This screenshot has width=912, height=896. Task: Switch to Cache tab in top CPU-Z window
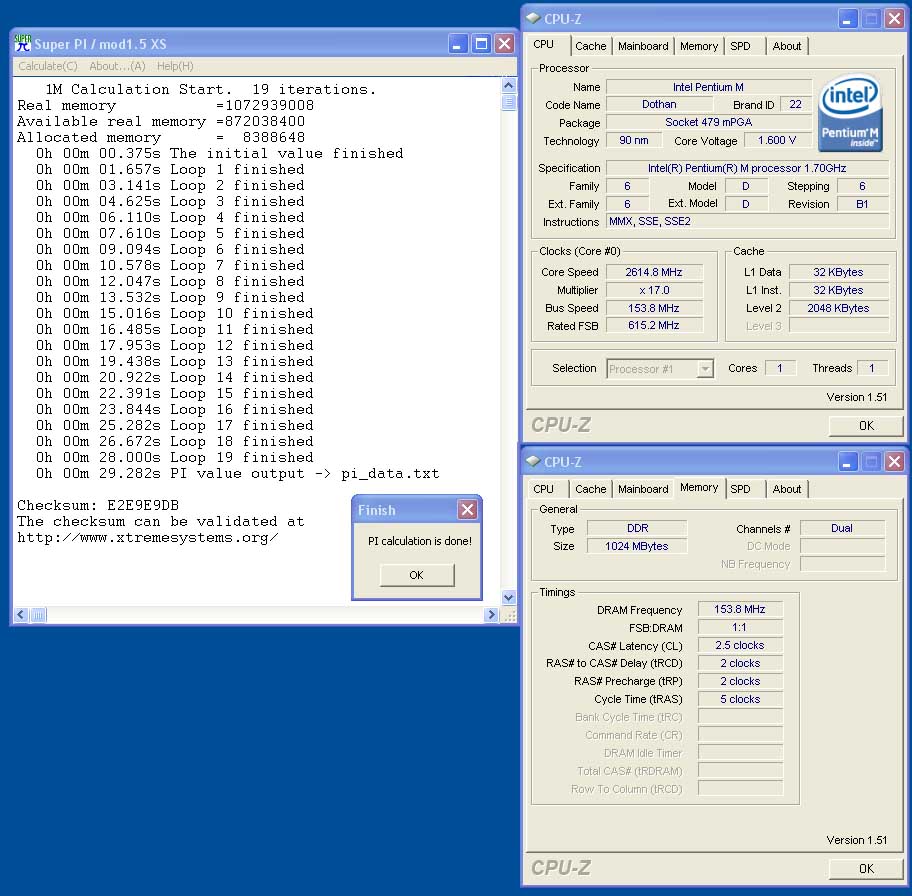[590, 46]
